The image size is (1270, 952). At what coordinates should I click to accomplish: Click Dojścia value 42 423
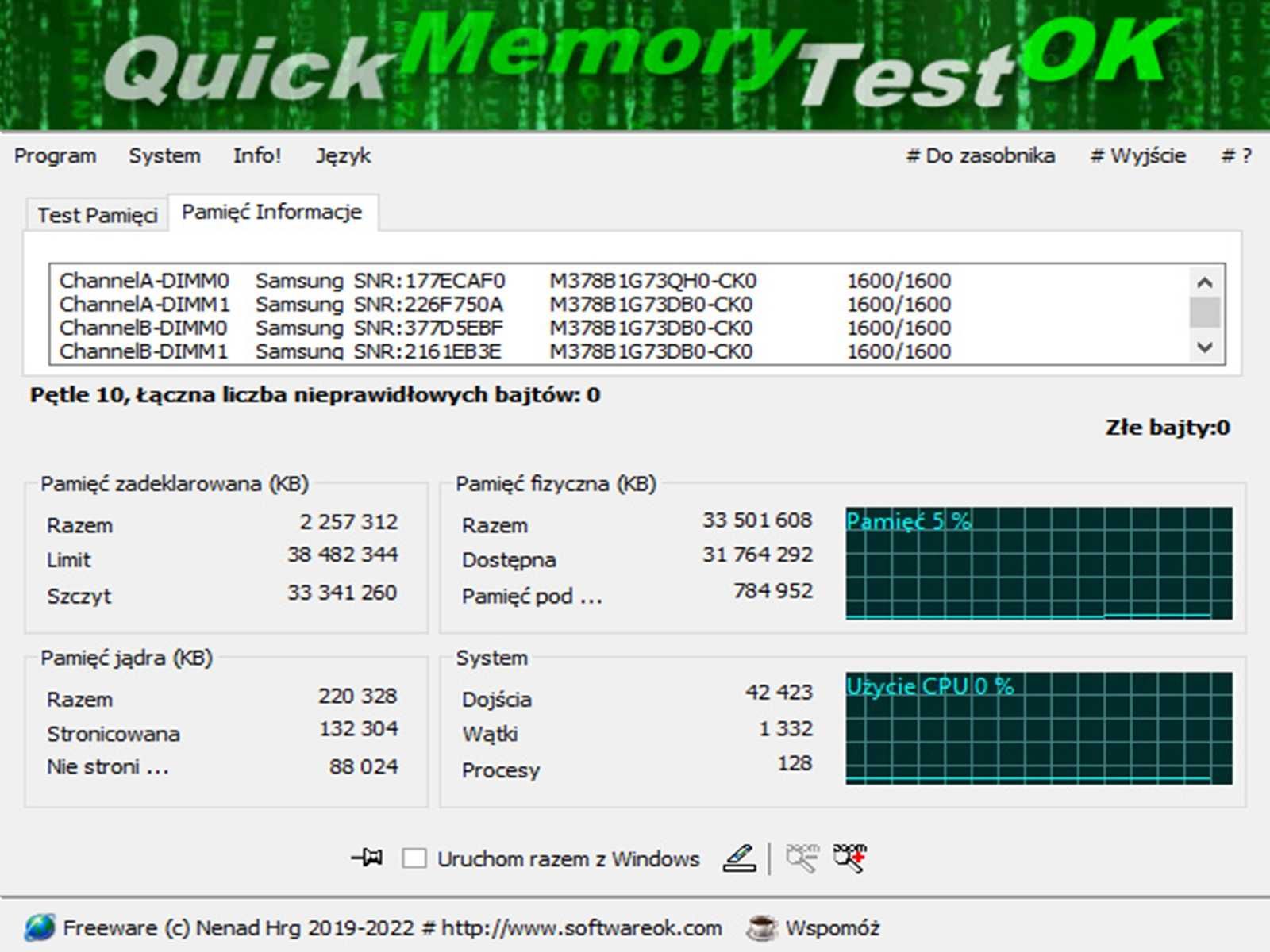[x=779, y=693]
